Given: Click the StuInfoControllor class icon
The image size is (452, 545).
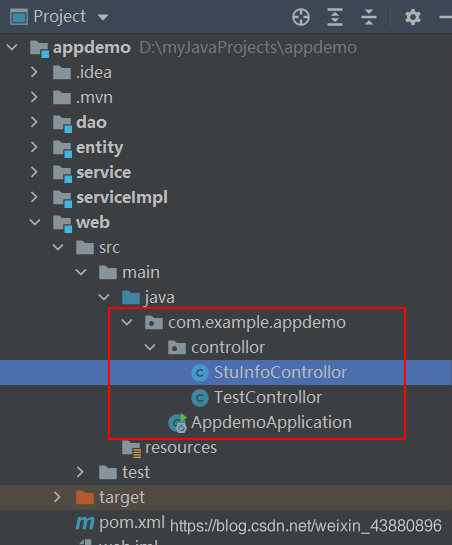Looking at the screenshot, I should tap(200, 373).
